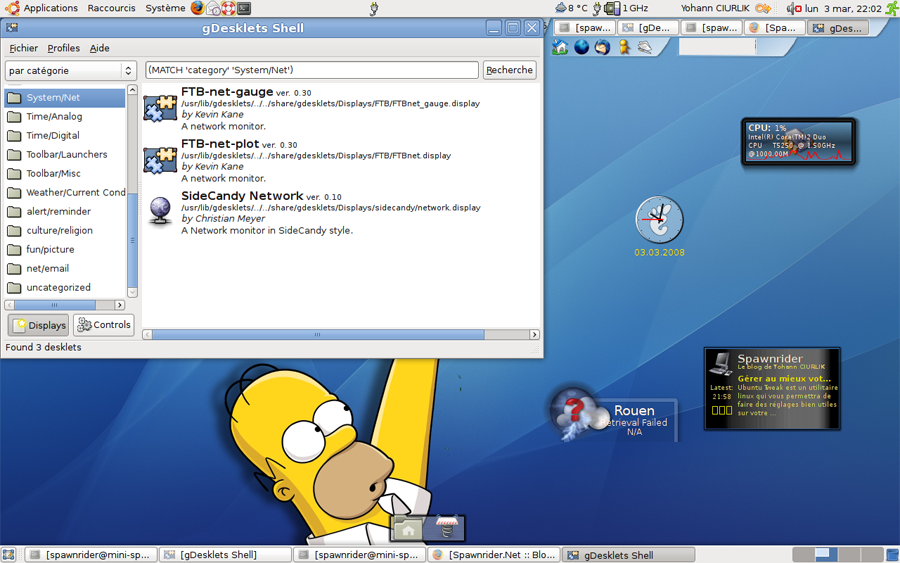Click the gDesklets Shell window title icon
The image size is (900, 563).
(x=12, y=28)
